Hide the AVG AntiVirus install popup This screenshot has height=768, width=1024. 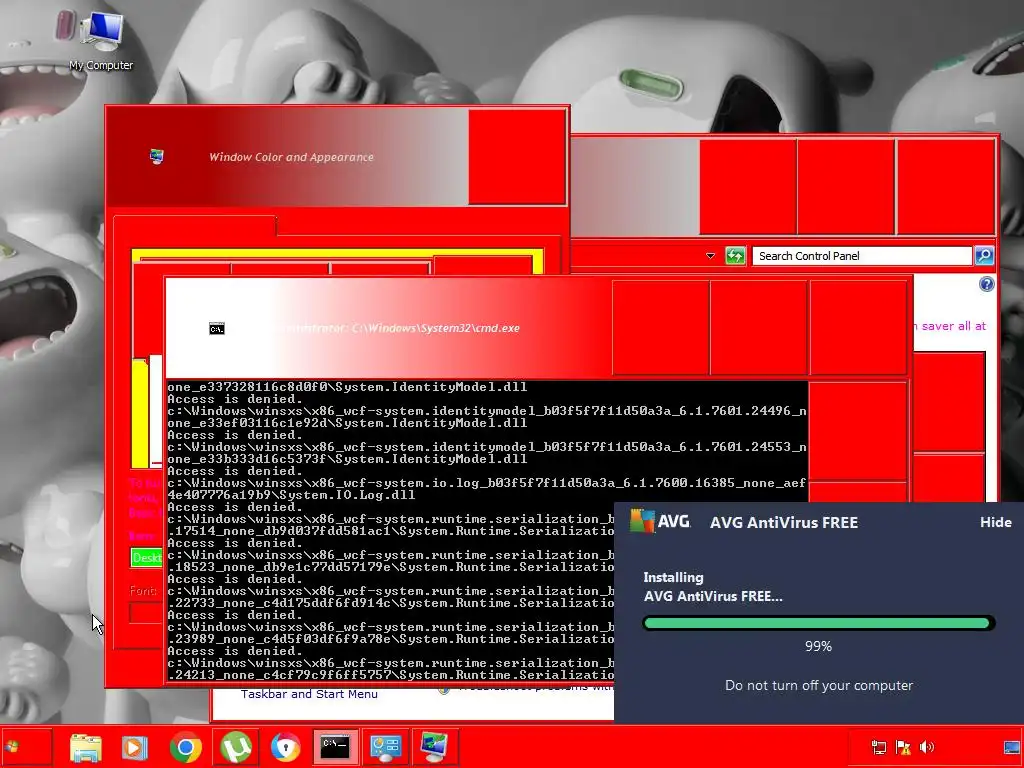click(995, 522)
